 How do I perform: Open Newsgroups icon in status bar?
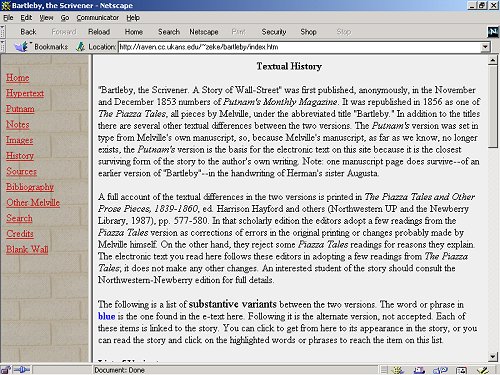coord(440,370)
